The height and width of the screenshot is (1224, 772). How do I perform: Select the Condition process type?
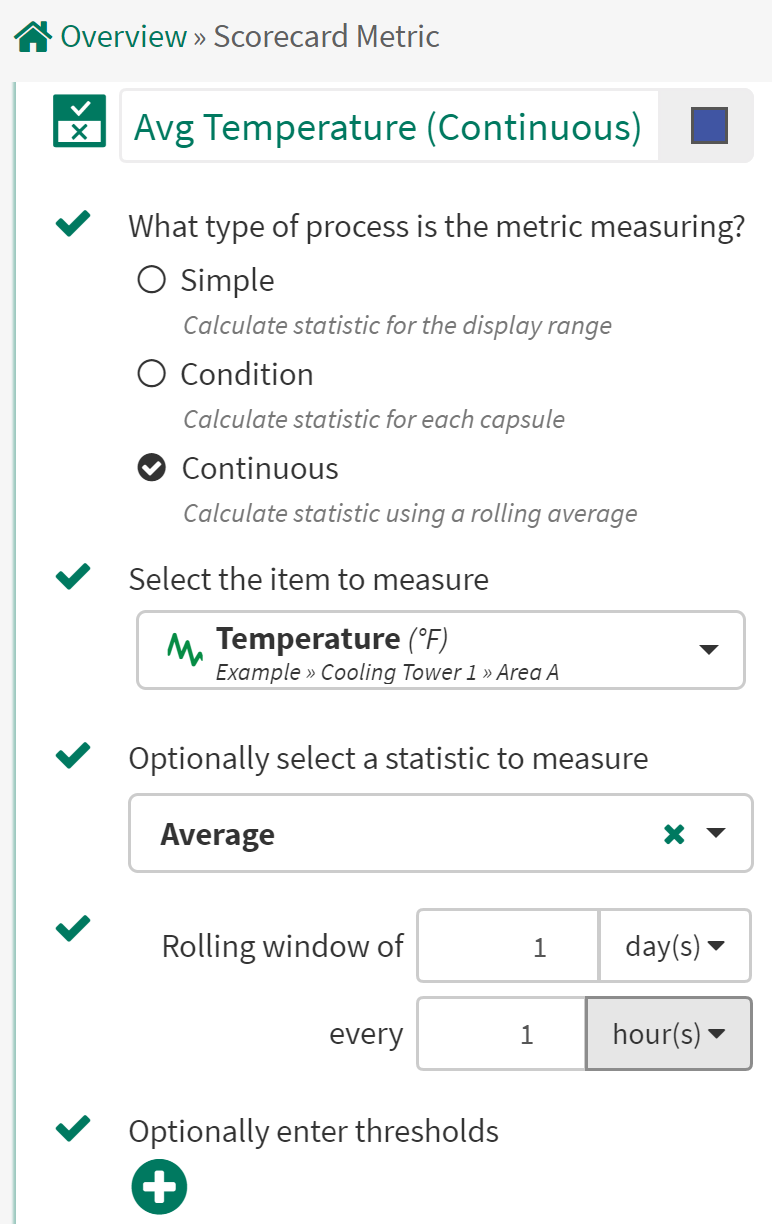151,374
